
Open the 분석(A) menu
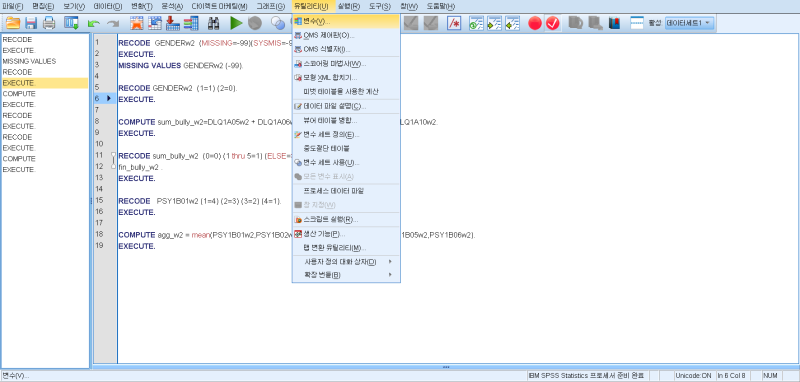click(x=172, y=7)
